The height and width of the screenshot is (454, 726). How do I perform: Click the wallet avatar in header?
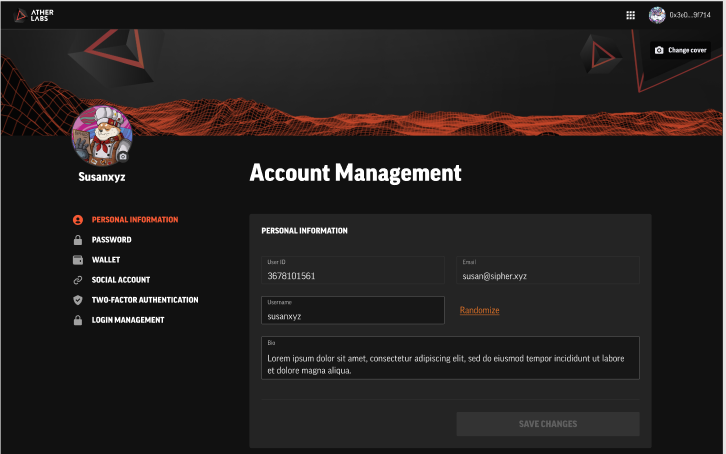click(x=657, y=15)
